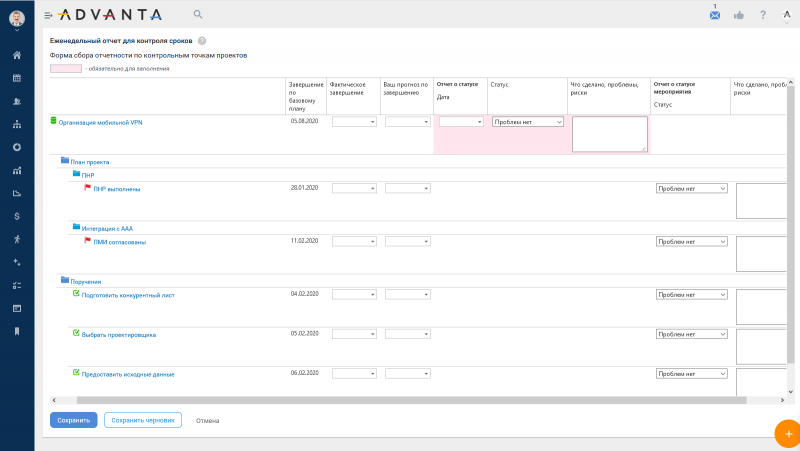Open status dropdown for ПНР выполнены row

[691, 189]
